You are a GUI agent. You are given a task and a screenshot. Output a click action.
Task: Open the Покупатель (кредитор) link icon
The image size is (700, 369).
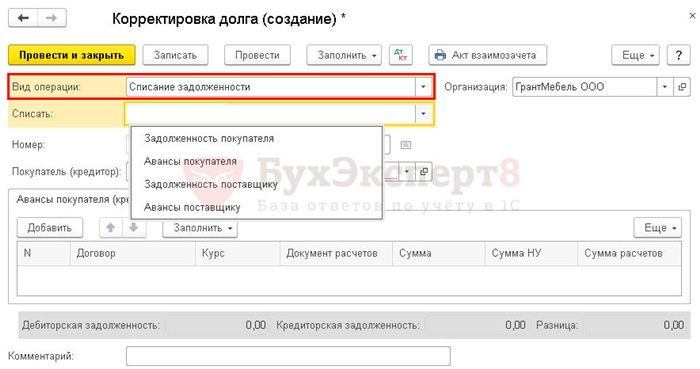pyautogui.click(x=424, y=171)
